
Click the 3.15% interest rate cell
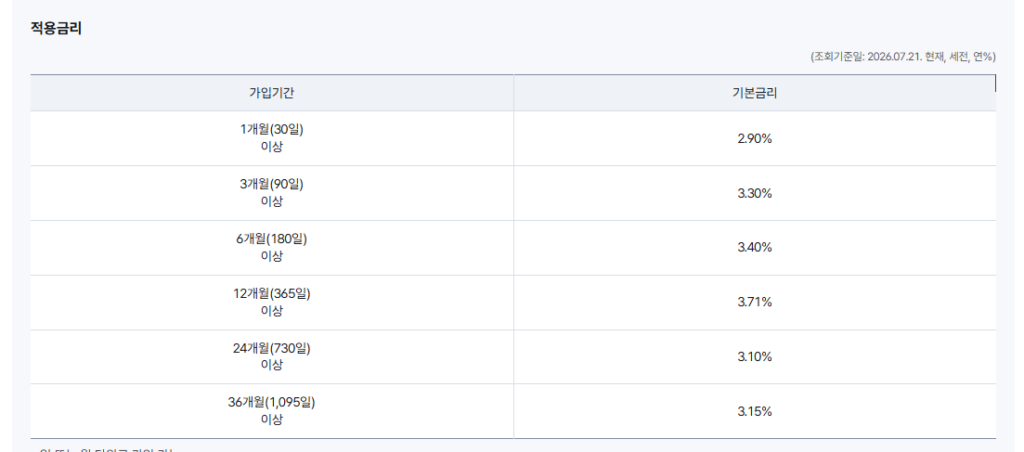click(755, 412)
